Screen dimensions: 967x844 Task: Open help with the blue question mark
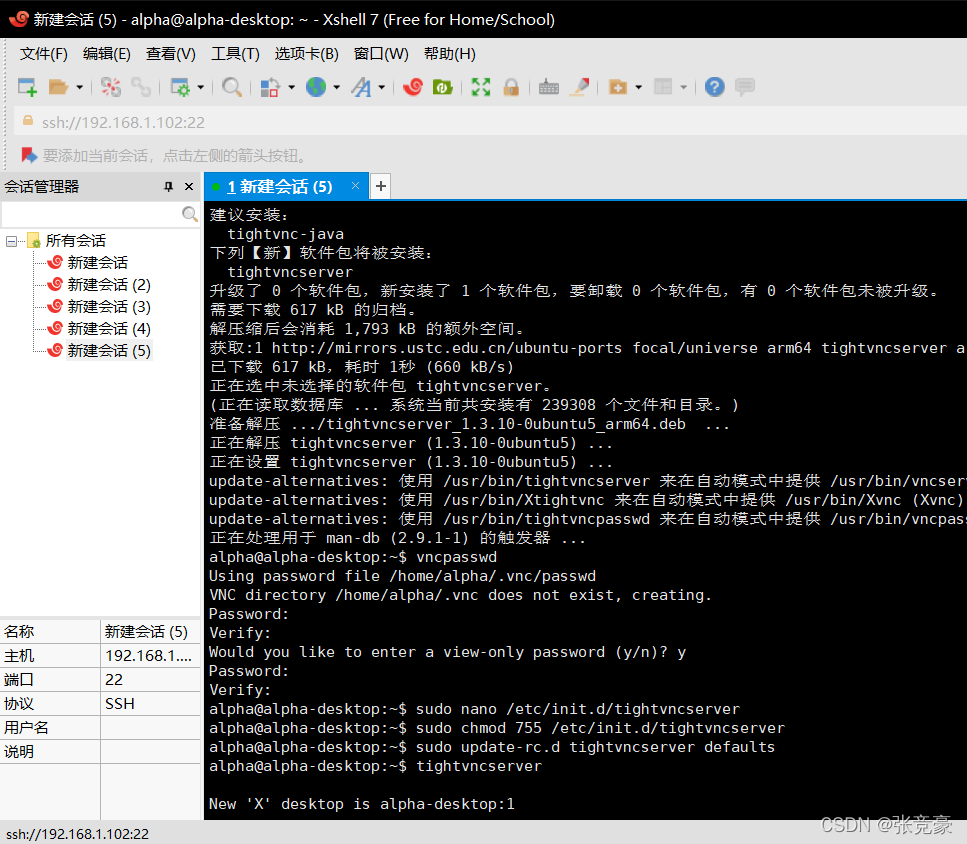pyautogui.click(x=715, y=87)
